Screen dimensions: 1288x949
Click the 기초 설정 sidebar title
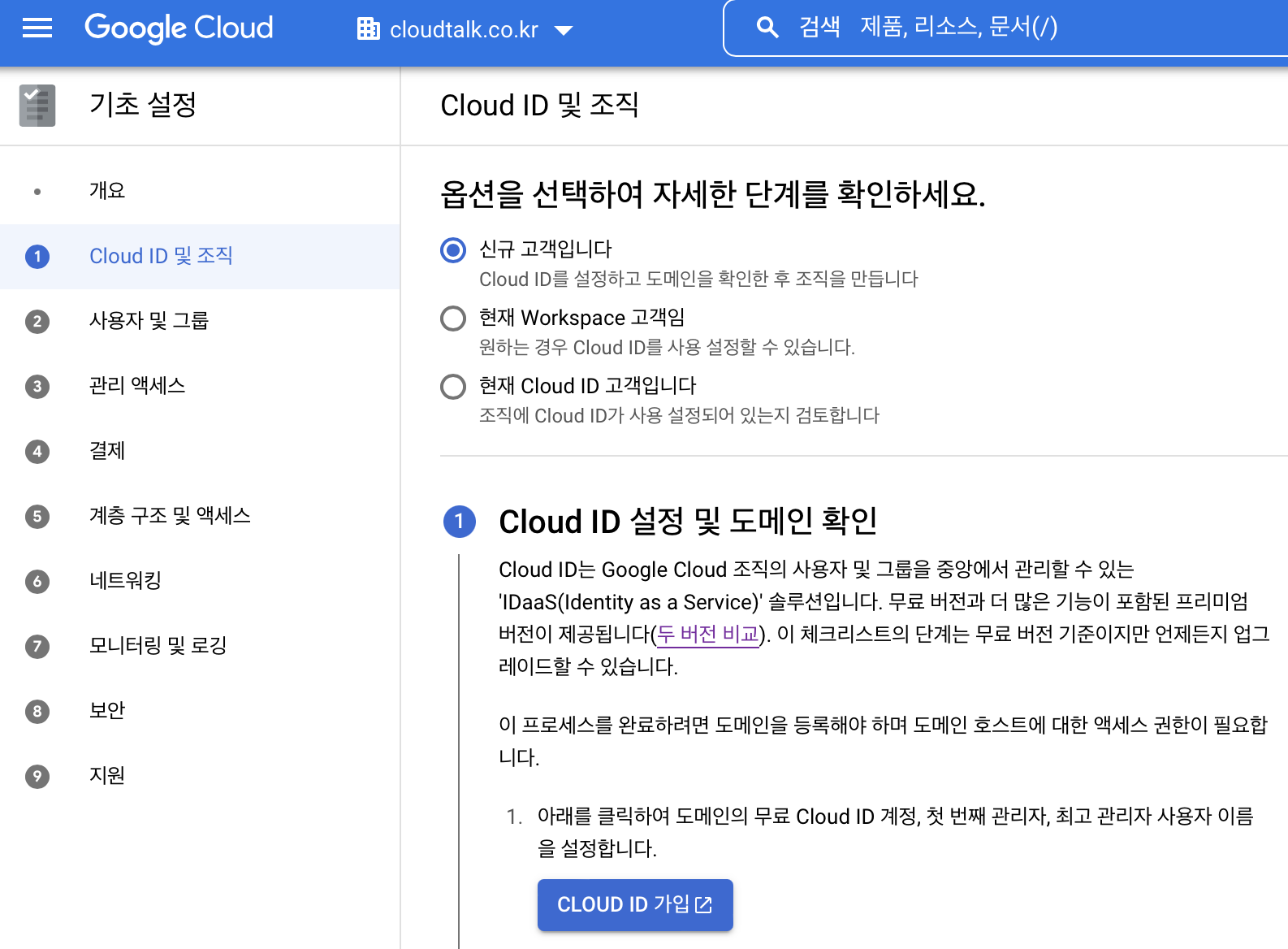click(143, 105)
